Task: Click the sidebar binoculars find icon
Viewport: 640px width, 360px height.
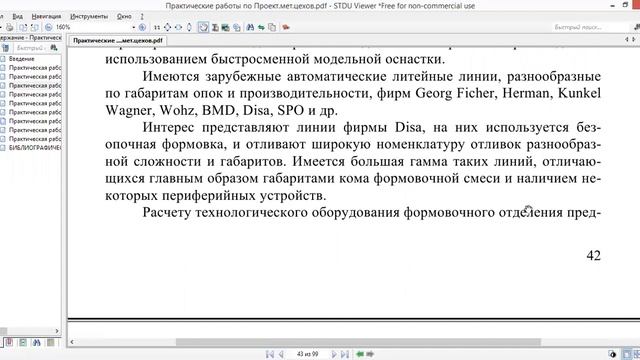Action: click(x=54, y=48)
